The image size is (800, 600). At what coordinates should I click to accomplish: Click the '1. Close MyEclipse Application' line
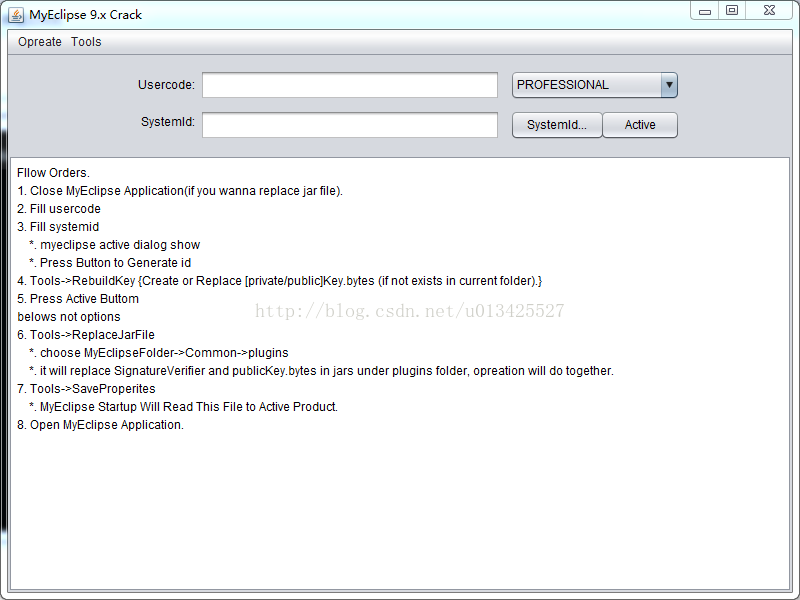click(x=180, y=191)
